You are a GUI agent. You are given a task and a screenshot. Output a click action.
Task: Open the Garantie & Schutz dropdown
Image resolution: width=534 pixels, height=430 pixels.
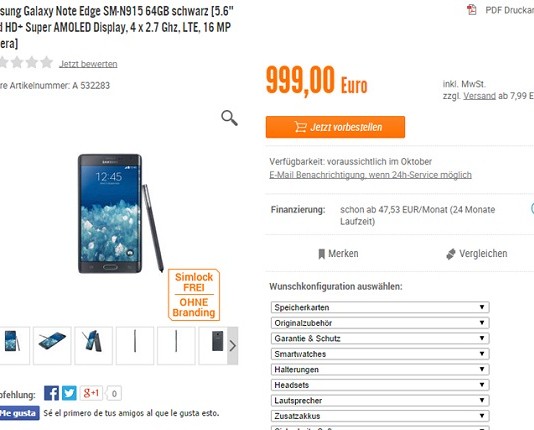[380, 338]
